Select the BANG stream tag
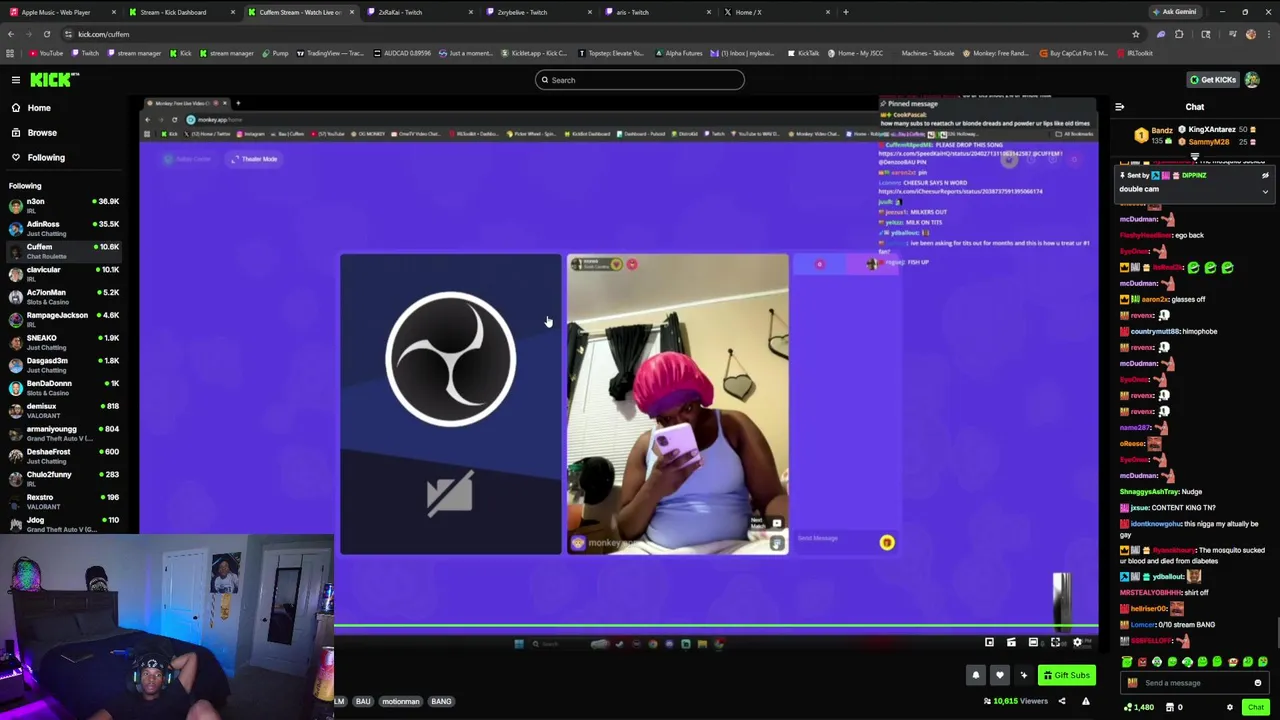The image size is (1280, 720). [x=441, y=701]
